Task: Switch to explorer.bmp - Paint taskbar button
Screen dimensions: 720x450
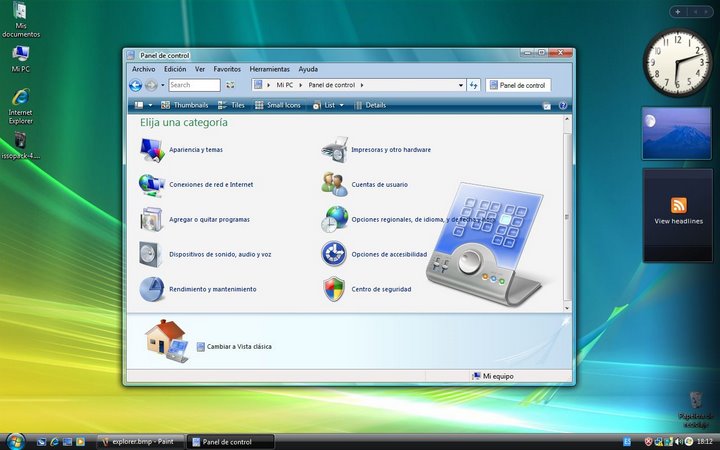Action: 141,442
